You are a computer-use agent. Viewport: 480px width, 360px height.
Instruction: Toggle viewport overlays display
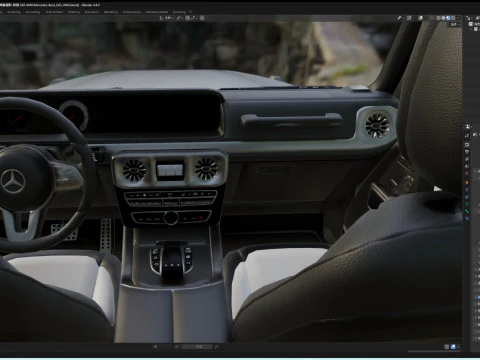coord(421,18)
